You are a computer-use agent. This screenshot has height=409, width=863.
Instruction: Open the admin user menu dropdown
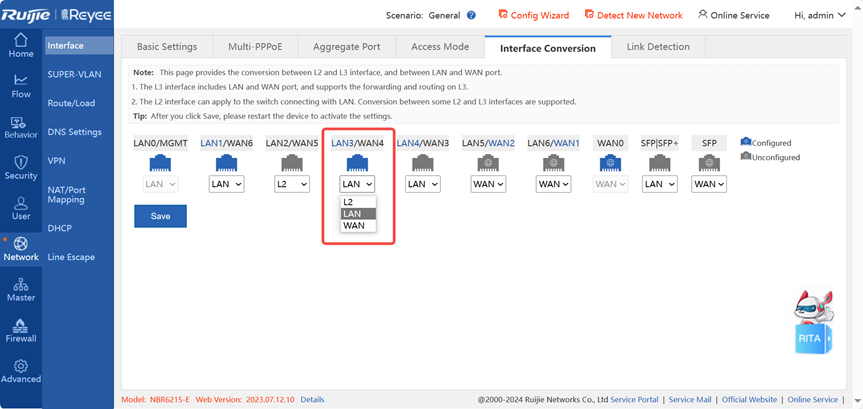point(824,16)
